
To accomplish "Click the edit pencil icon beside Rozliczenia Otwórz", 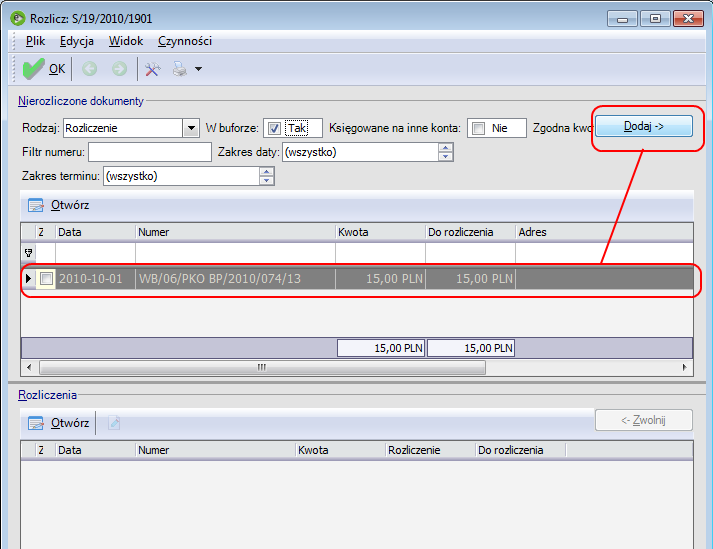I will point(114,423).
